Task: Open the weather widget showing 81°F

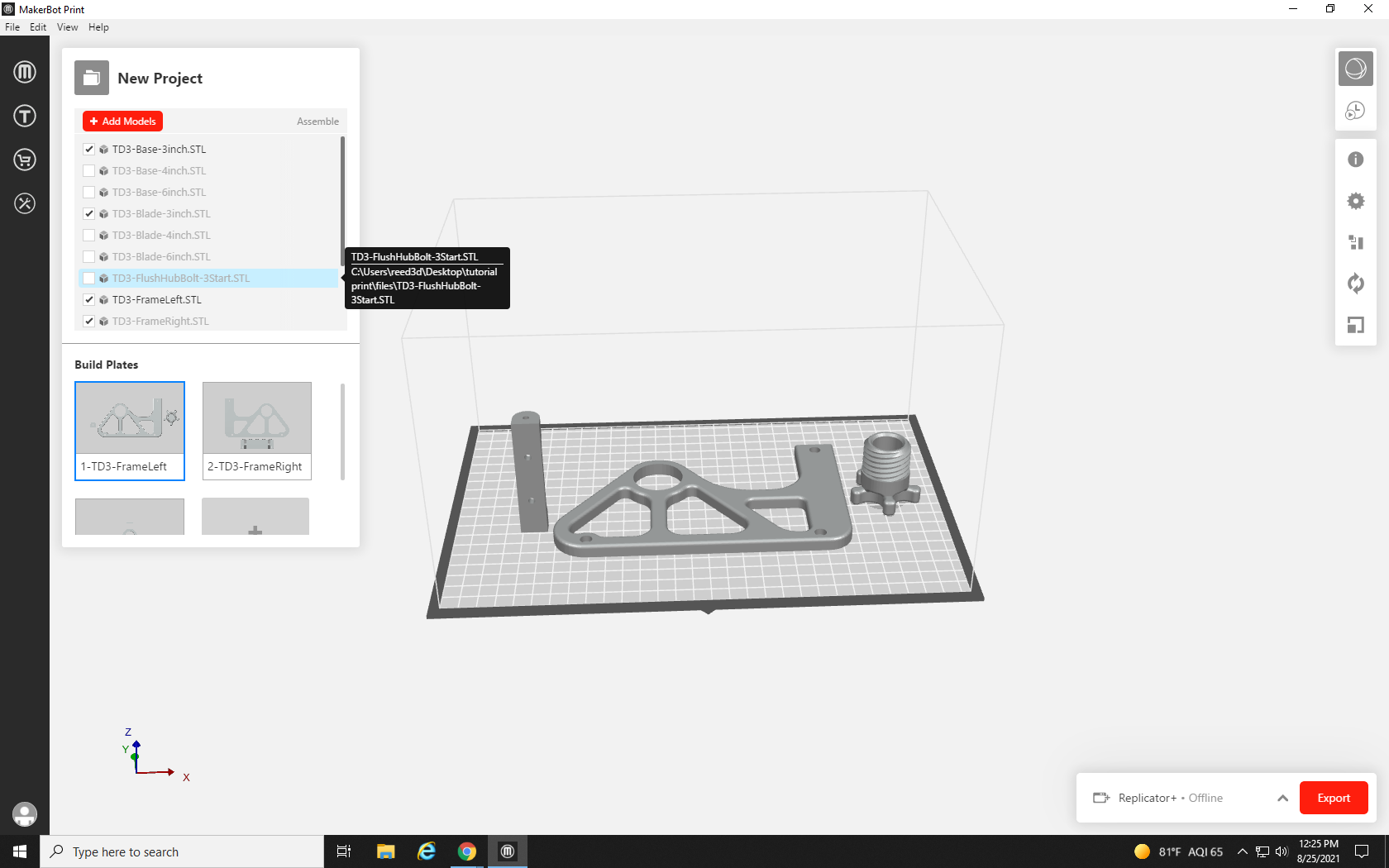Action: (1179, 851)
